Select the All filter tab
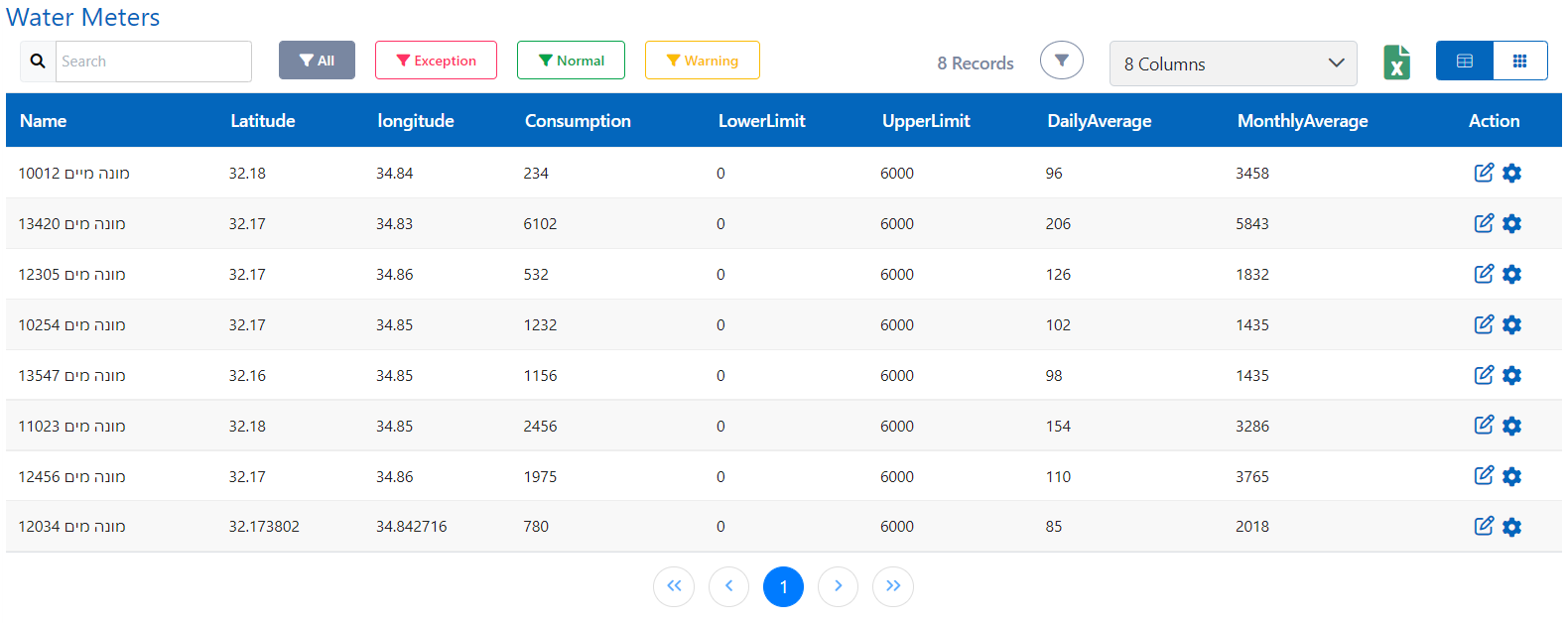1568x623 pixels. (317, 61)
